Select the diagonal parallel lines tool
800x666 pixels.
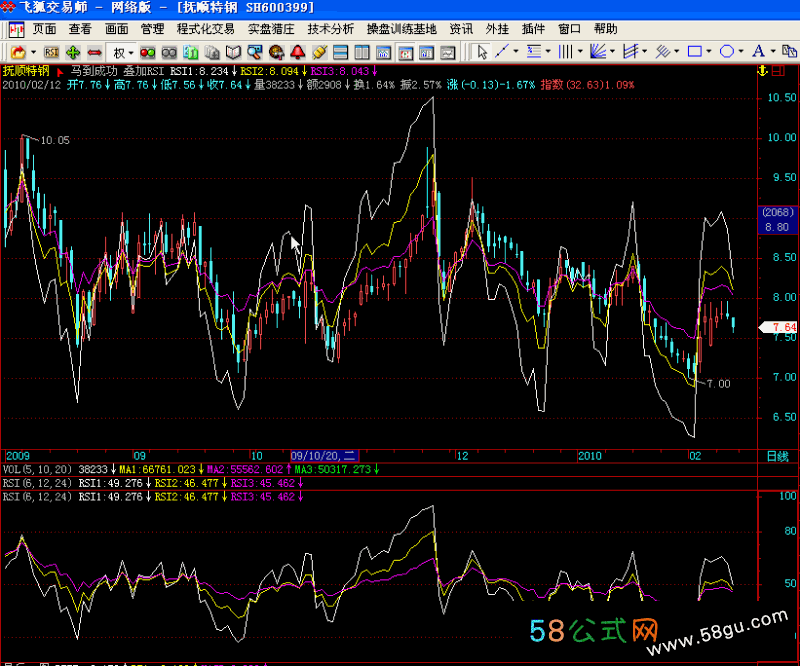[662, 52]
